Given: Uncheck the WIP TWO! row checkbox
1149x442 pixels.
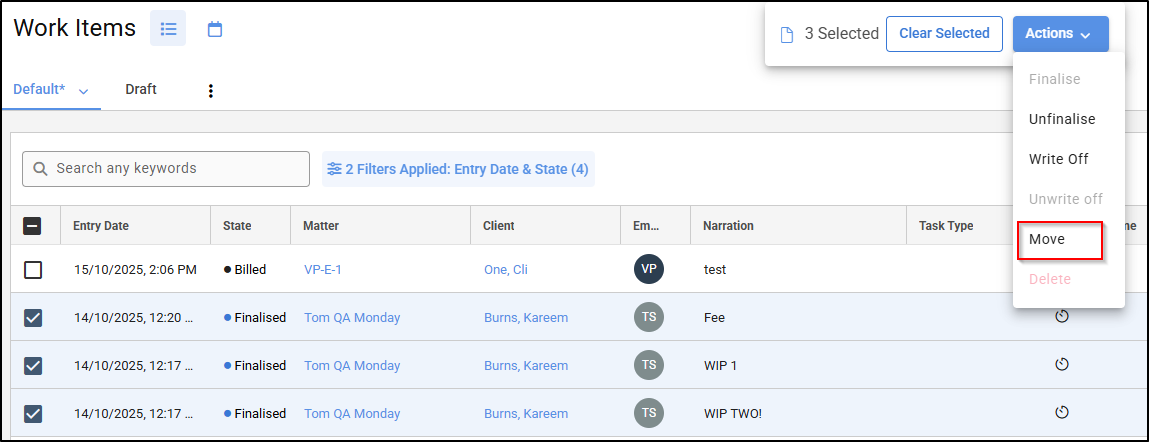Looking at the screenshot, I should pyautogui.click(x=33, y=414).
